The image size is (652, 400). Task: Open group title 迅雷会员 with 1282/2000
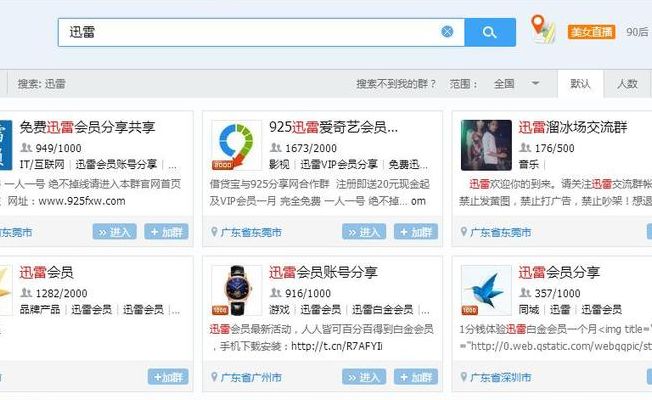pos(47,272)
